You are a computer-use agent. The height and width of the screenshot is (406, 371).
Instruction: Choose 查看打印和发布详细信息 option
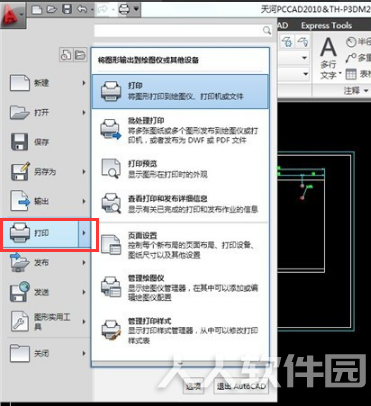(x=180, y=204)
